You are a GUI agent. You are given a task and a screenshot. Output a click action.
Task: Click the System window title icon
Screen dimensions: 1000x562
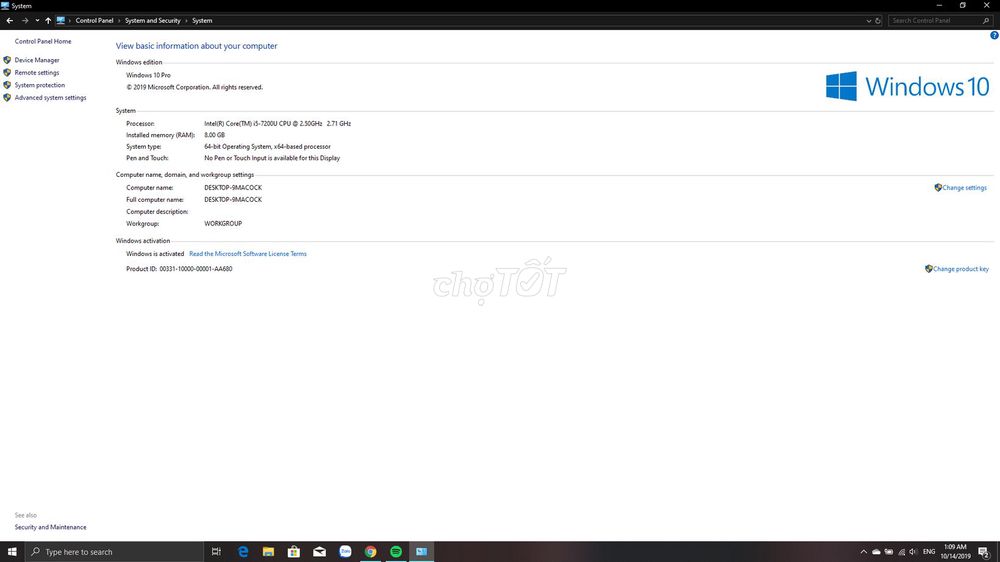(x=5, y=6)
